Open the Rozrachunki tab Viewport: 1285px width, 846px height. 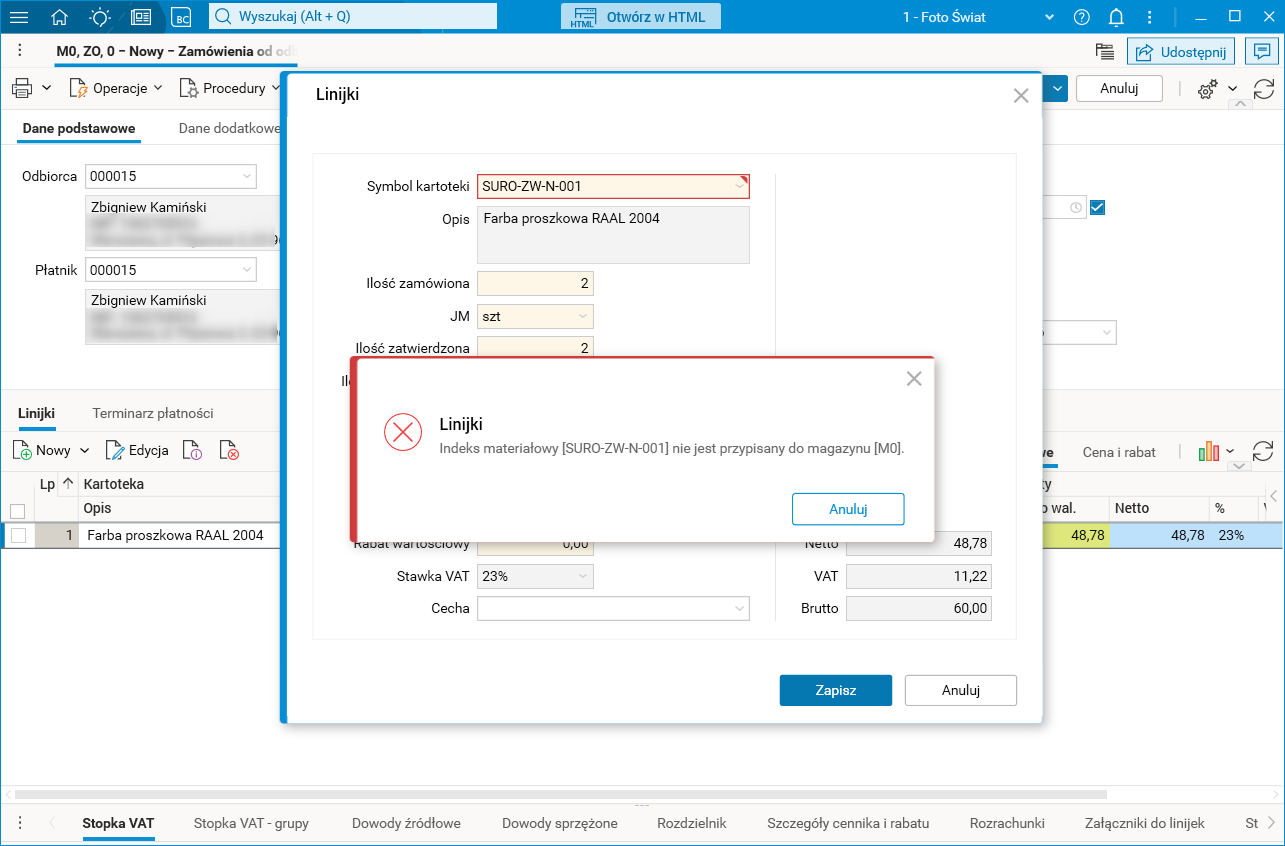[x=1007, y=823]
